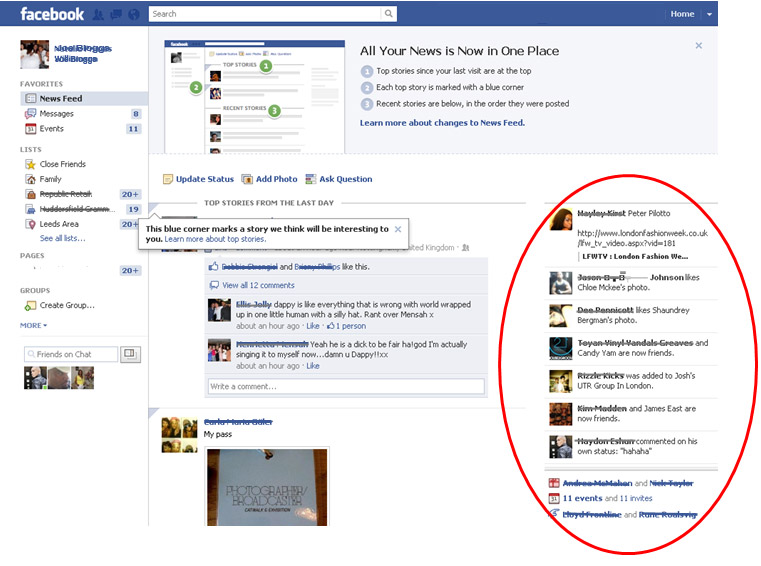The width and height of the screenshot is (761, 566).
Task: Click Add Photo link
Action: [x=277, y=179]
